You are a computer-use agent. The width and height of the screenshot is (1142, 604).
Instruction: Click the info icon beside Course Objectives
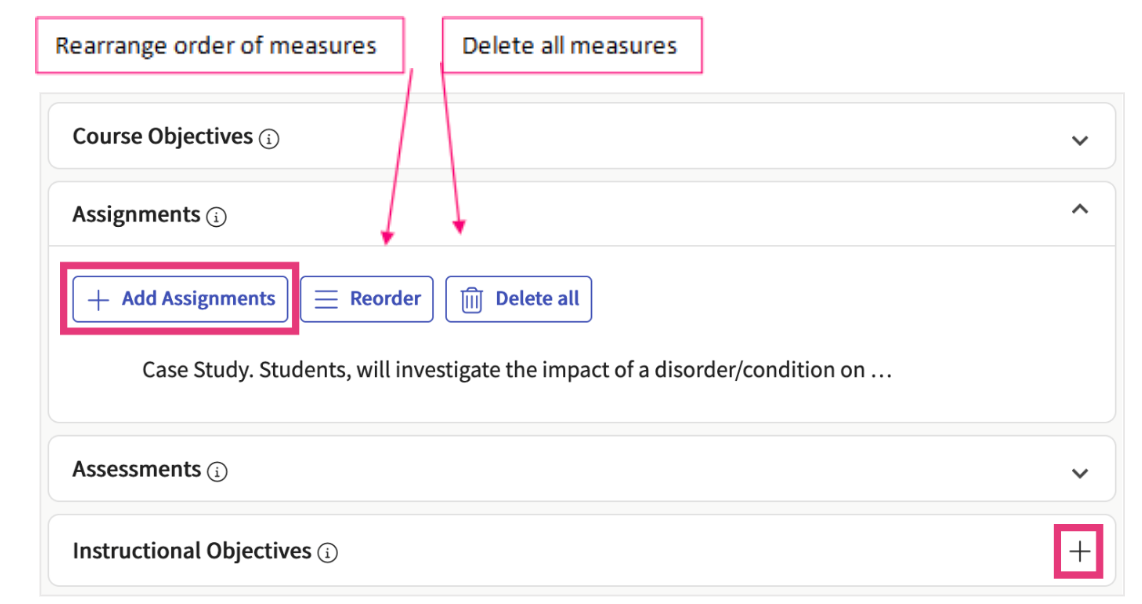[269, 140]
